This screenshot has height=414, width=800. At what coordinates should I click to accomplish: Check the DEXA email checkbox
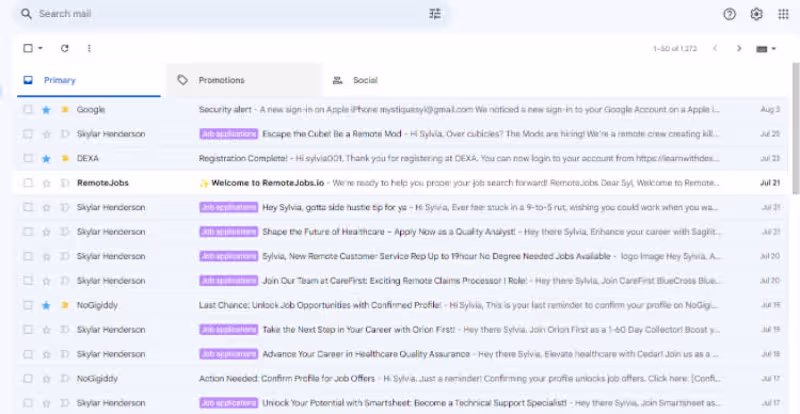coord(28,158)
